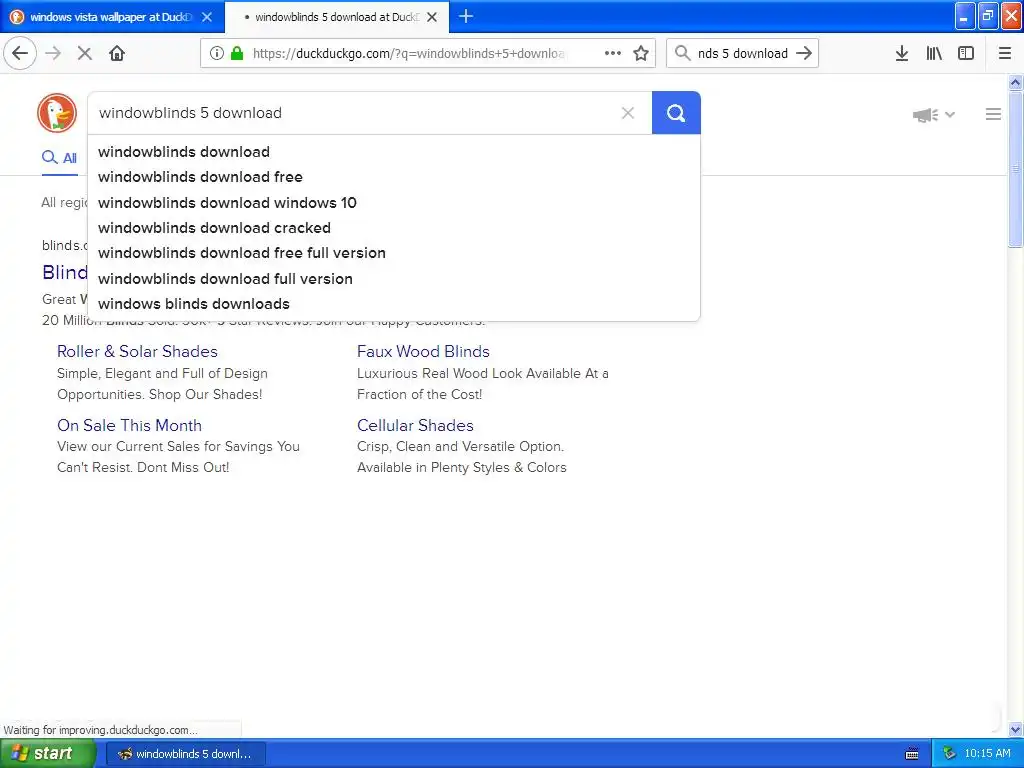Image resolution: width=1024 pixels, height=768 pixels.
Task: Clear the DuckDuckGo search field
Action: coord(628,113)
